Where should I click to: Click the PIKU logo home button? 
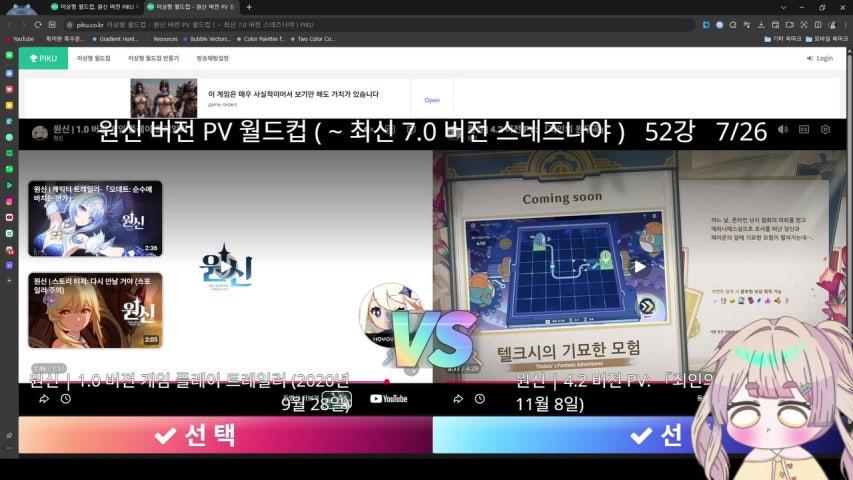[x=43, y=58]
